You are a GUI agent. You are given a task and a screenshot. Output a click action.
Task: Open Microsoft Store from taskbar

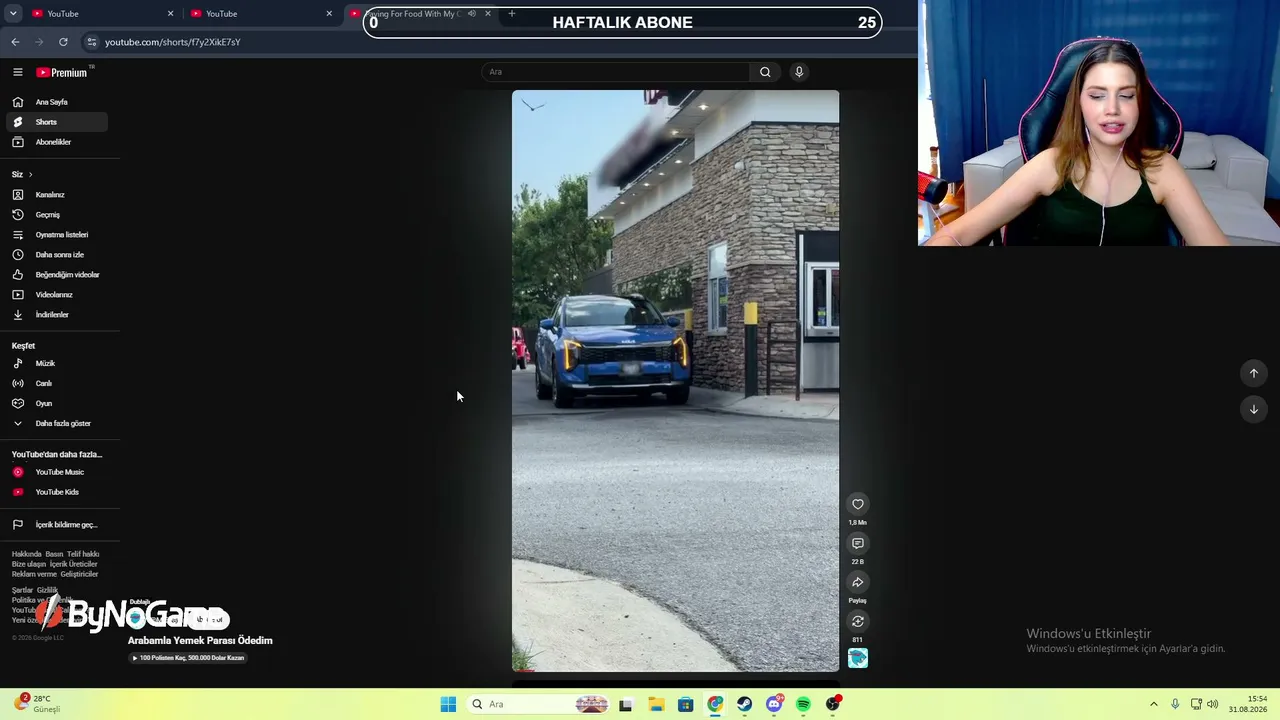click(685, 704)
